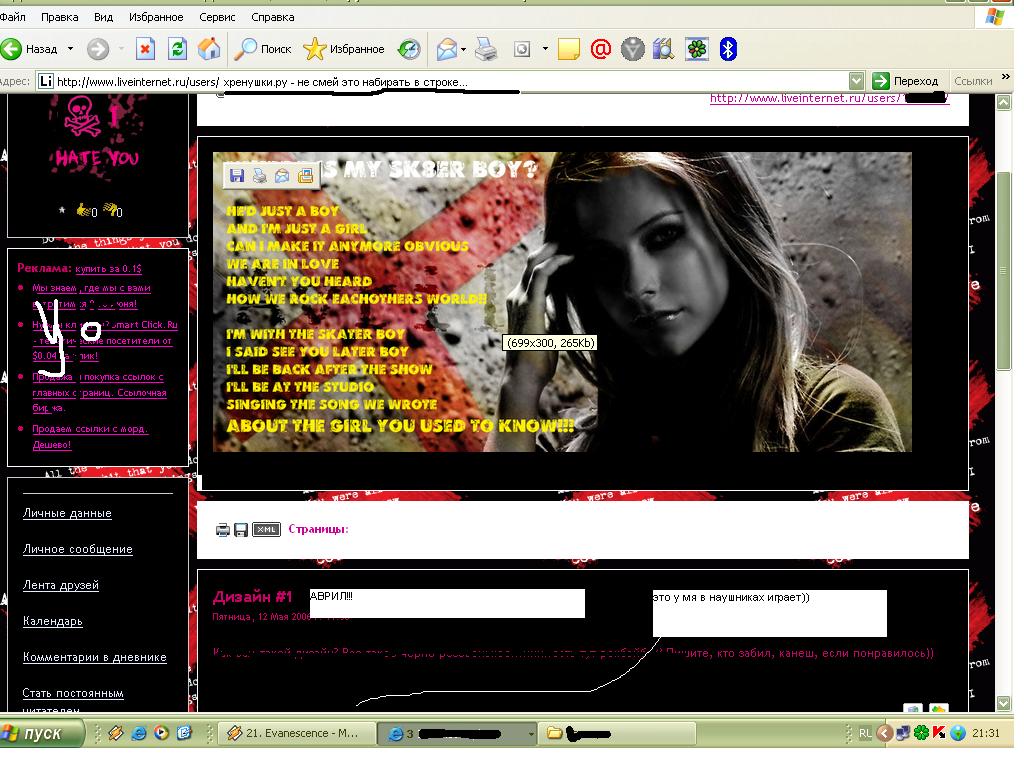This screenshot has width=1024, height=768.
Task: Open the Календарь link
Action: [x=53, y=621]
